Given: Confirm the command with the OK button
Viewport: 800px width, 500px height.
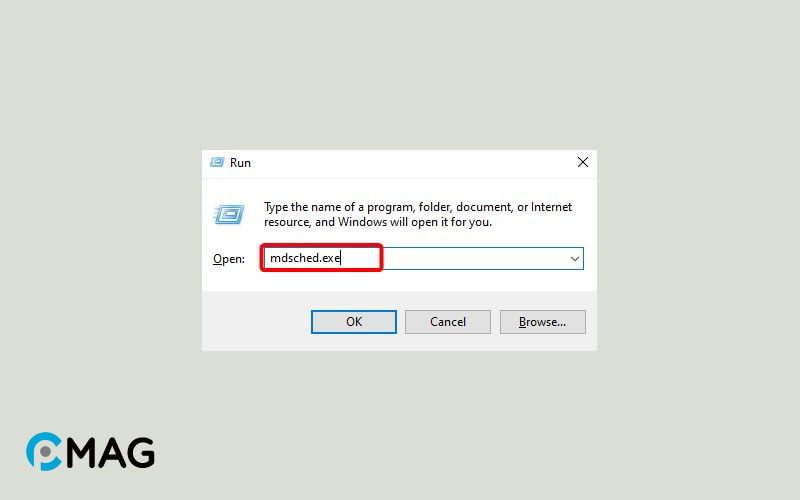Looking at the screenshot, I should 354,322.
